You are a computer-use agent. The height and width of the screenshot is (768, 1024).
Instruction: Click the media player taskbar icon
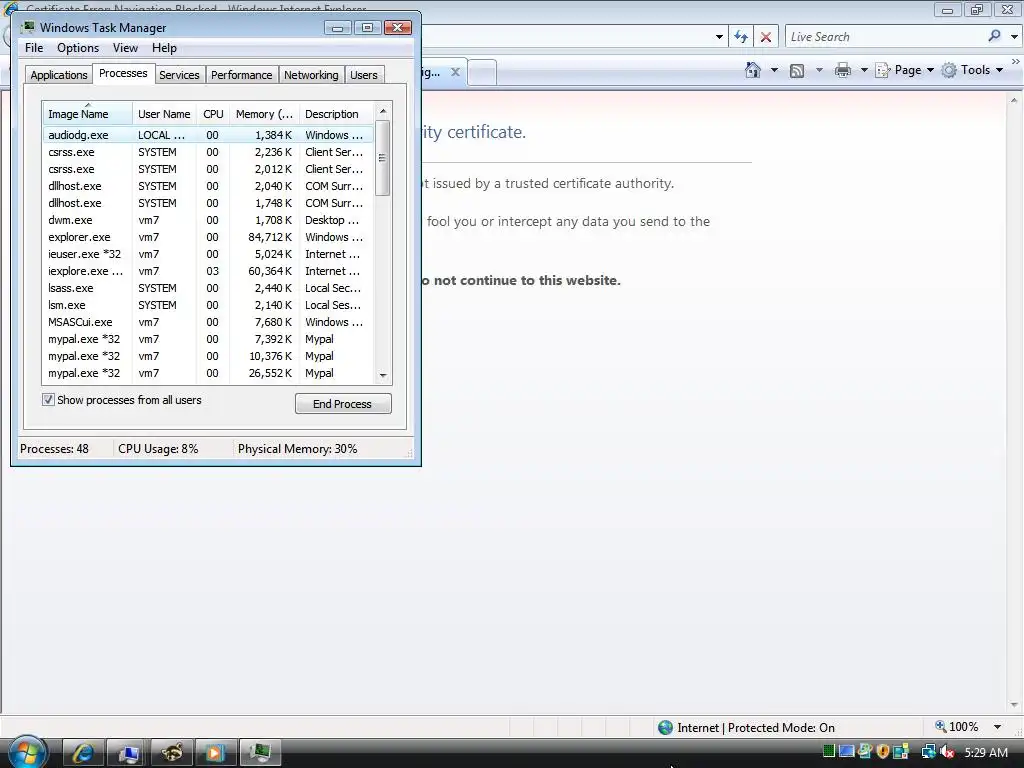(214, 753)
